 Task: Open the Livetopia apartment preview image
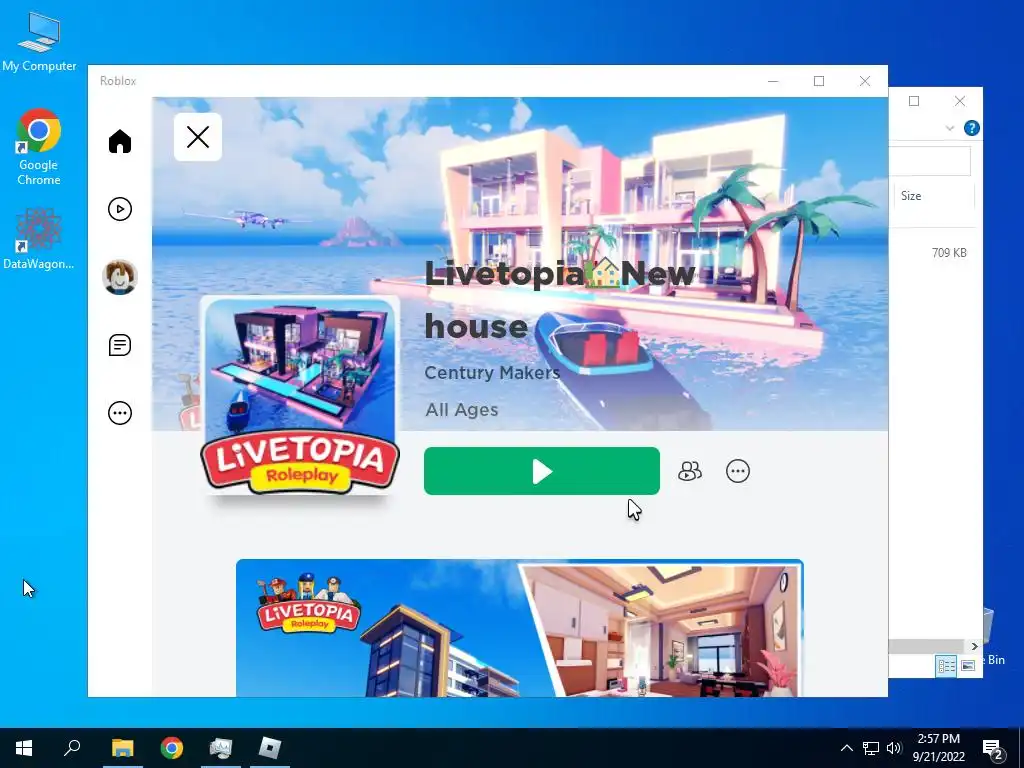[x=520, y=628]
